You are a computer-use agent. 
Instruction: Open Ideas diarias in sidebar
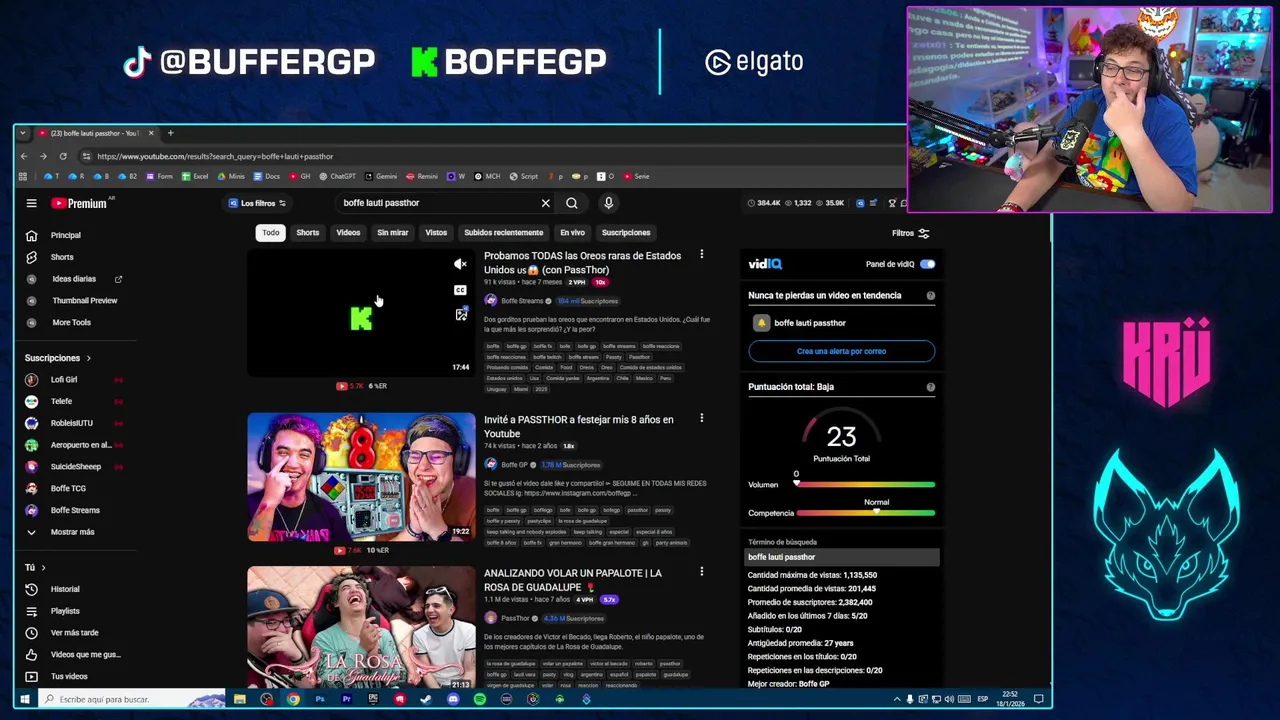pos(75,279)
